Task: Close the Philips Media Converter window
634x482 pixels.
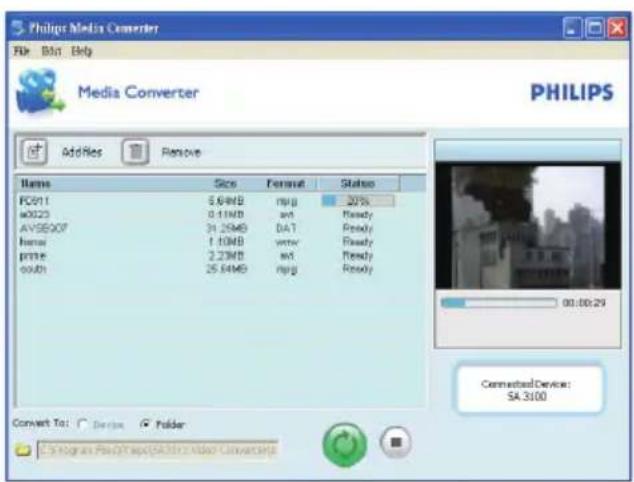Action: pos(617,28)
